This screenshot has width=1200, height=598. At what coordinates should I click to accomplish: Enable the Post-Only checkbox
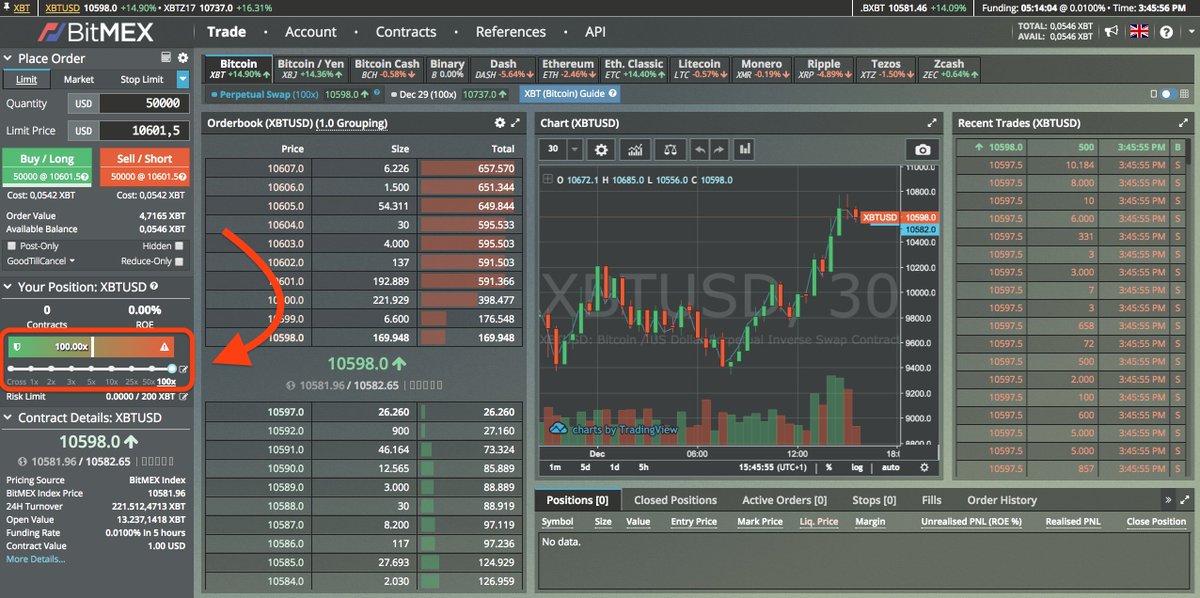(x=12, y=246)
